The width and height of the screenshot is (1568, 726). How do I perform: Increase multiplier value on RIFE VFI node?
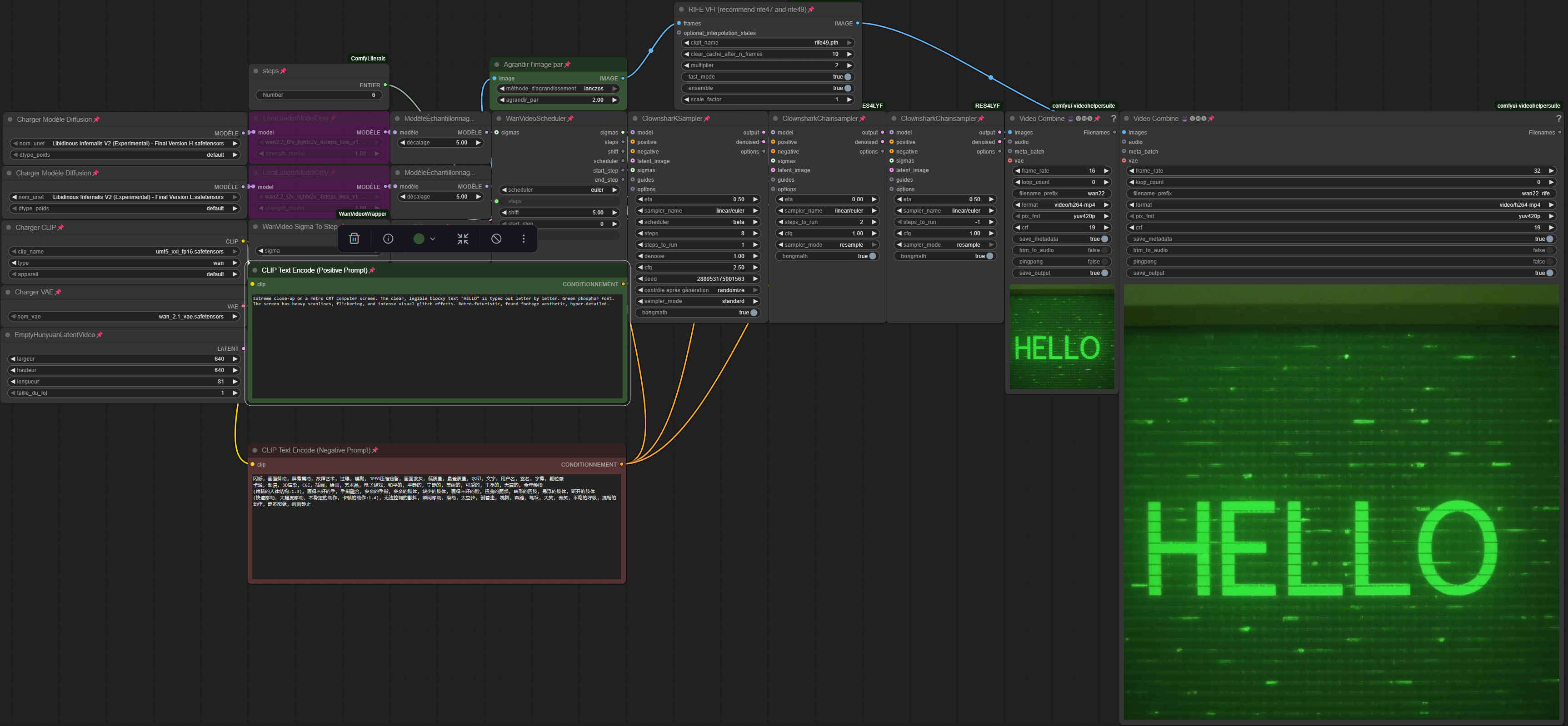tap(849, 66)
